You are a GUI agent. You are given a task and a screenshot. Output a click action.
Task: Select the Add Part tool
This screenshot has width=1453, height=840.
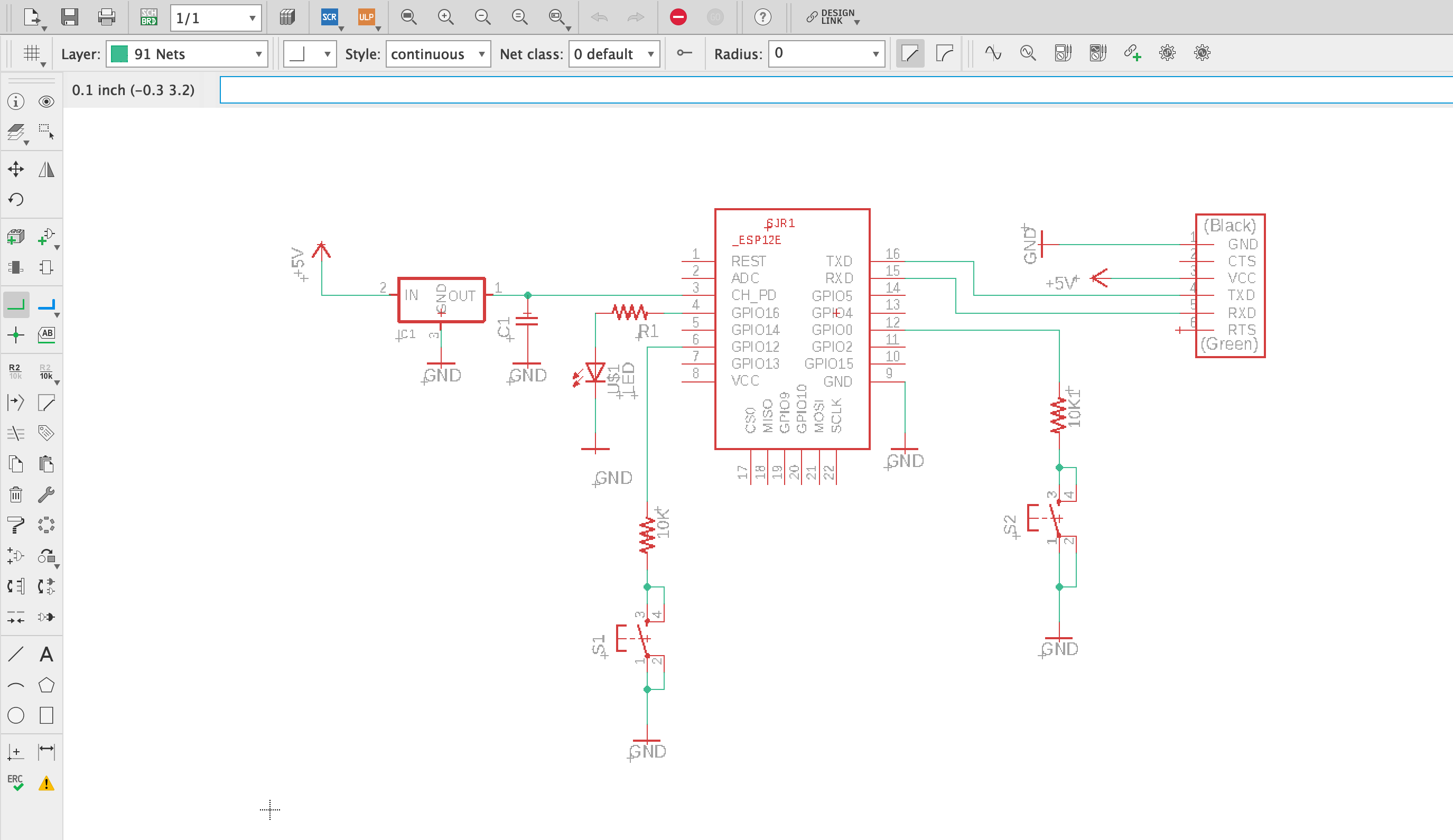click(16, 237)
